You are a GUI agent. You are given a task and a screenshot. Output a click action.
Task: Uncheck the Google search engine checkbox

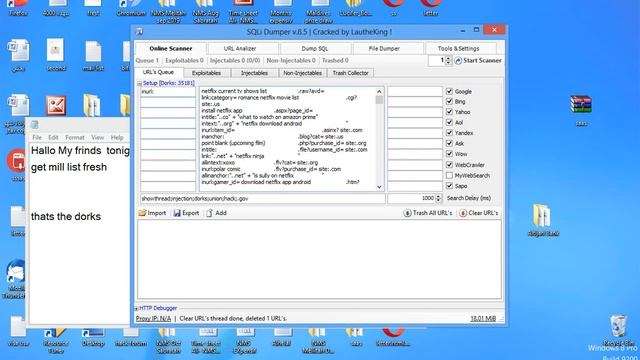(449, 91)
